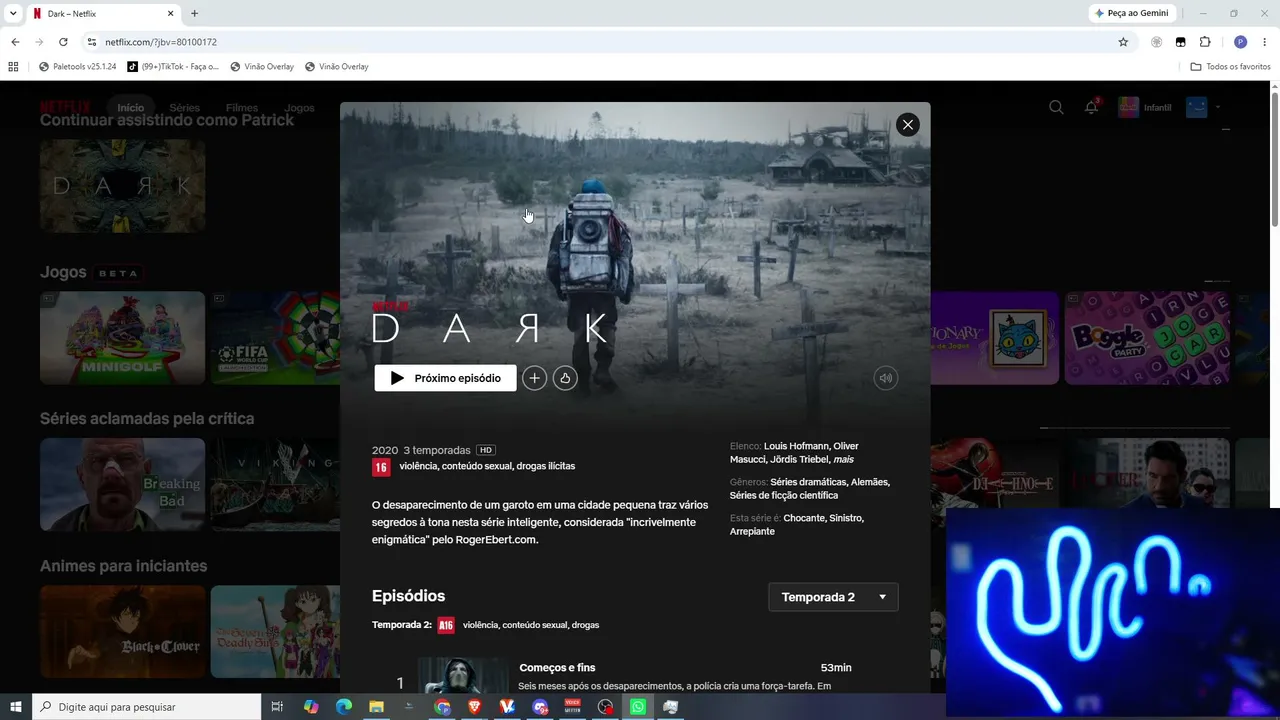
Task: Launch Microsoft Edge from the taskbar
Action: point(344,707)
